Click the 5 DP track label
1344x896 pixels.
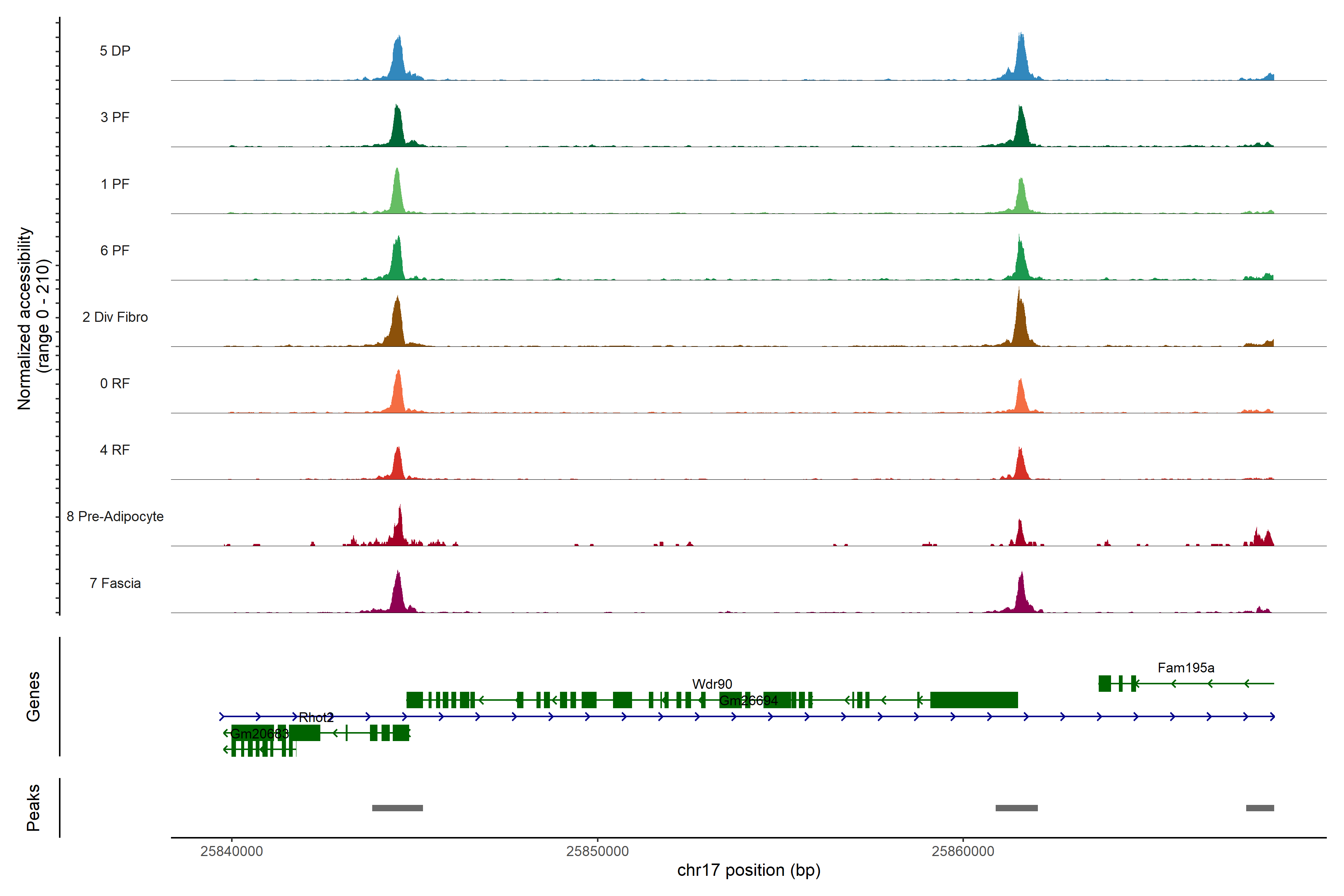coord(115,51)
